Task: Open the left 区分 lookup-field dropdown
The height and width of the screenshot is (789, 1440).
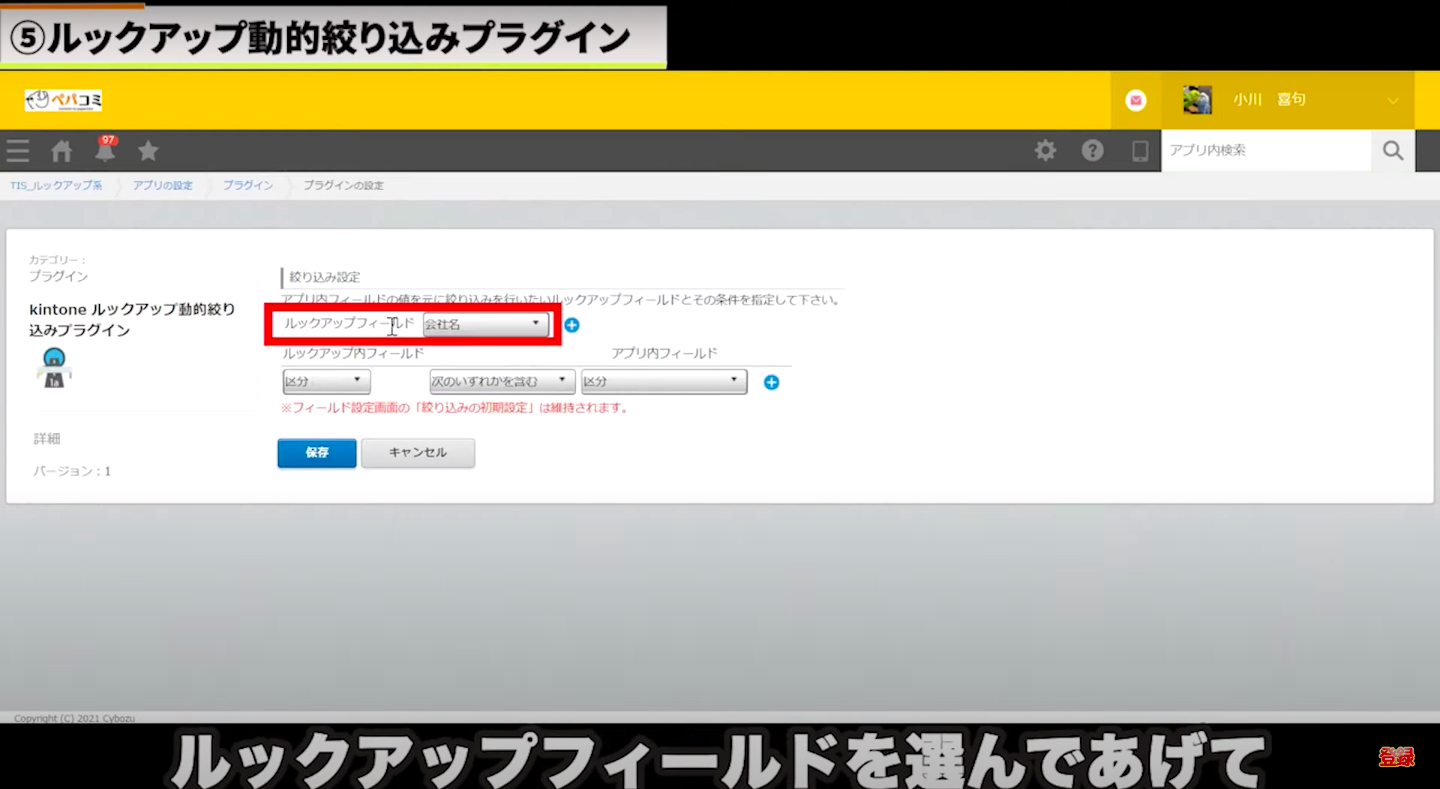Action: (x=326, y=381)
